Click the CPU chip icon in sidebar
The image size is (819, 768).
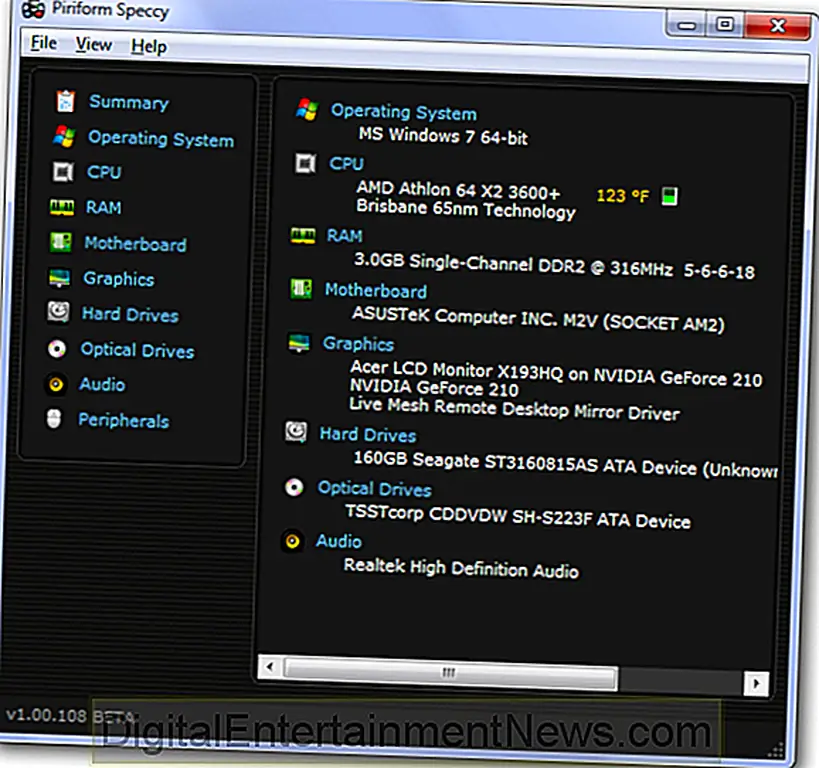(x=63, y=171)
